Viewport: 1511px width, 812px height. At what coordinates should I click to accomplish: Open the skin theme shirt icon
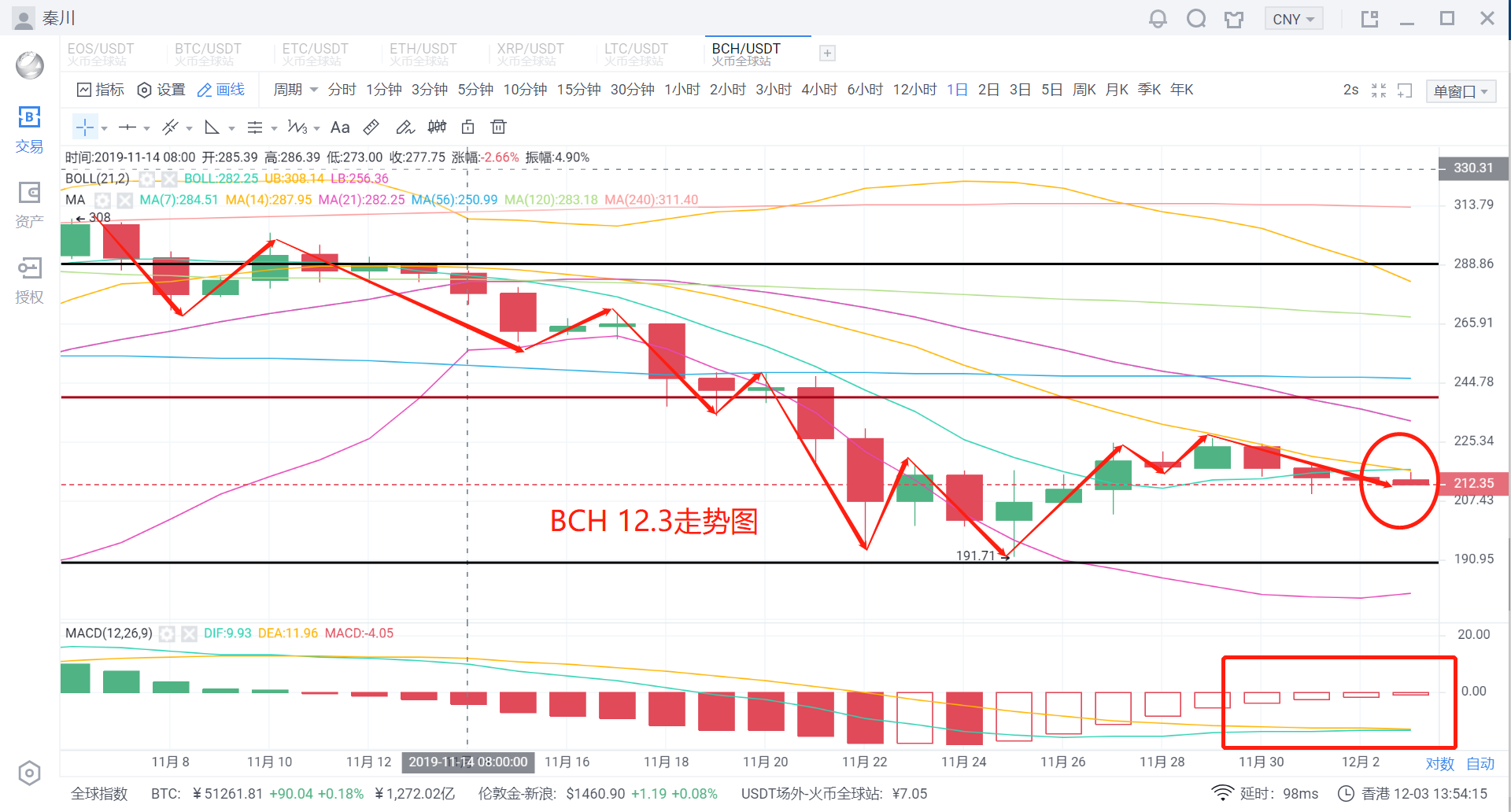click(x=1234, y=20)
